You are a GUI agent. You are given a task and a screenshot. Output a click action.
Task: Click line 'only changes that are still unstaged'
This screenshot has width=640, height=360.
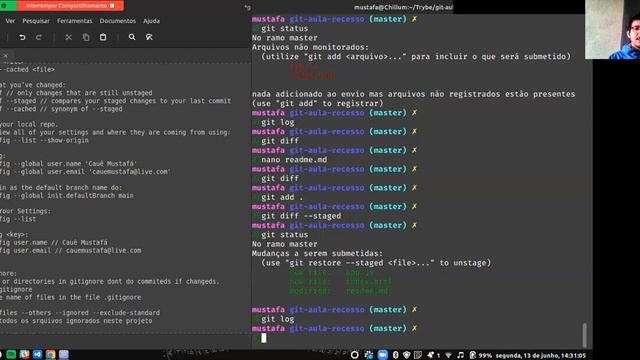(x=76, y=93)
